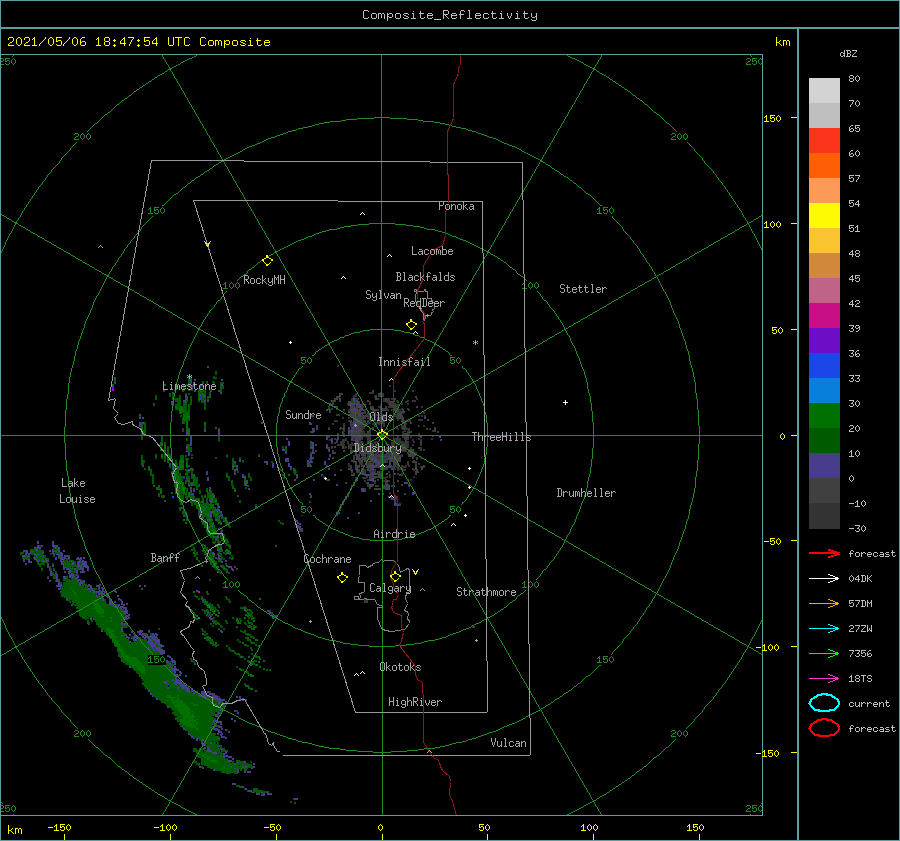Click the ThreeHills label
Viewport: 900px width, 841px height.
(x=501, y=437)
